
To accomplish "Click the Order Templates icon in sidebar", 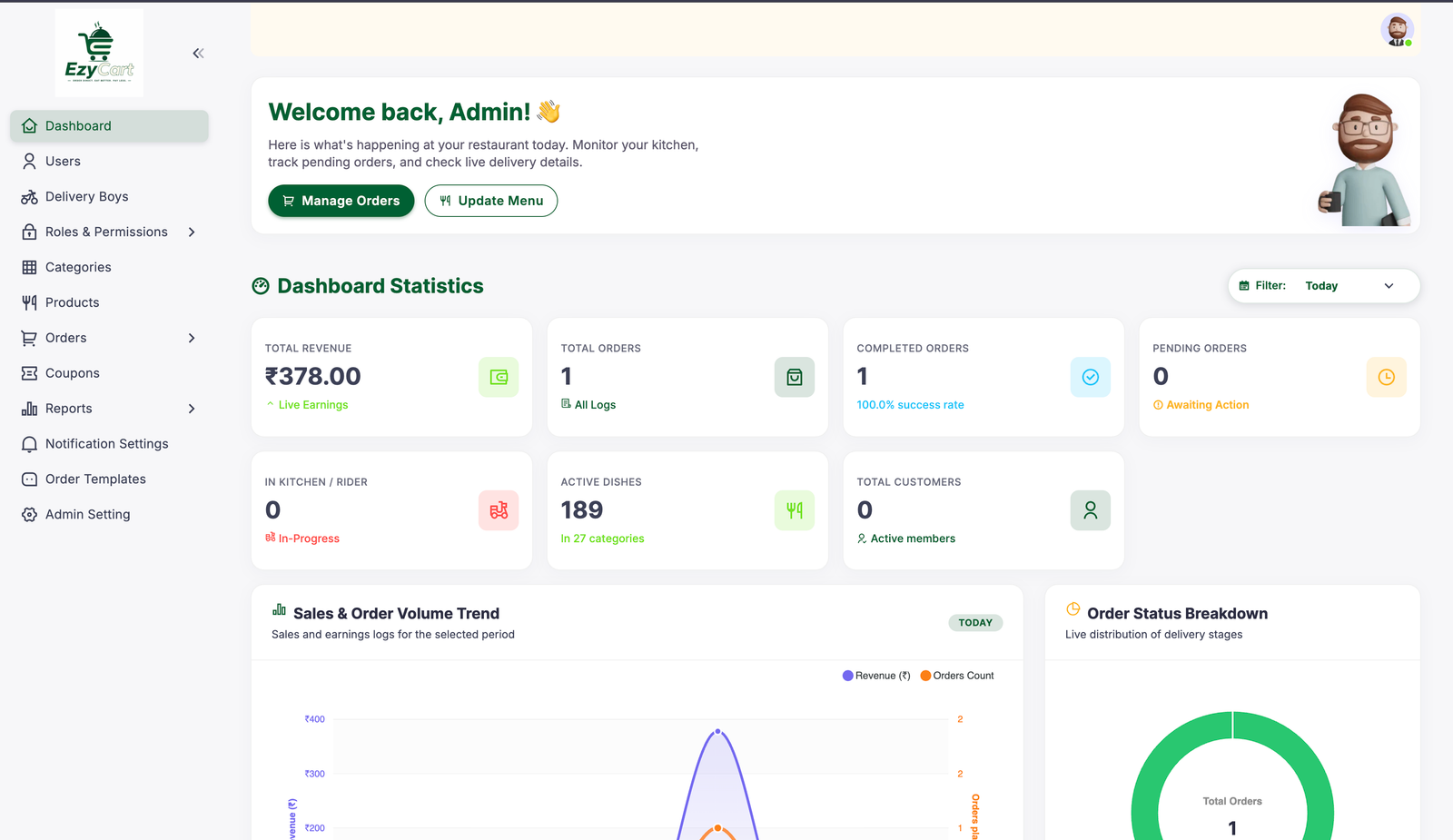I will pos(29,479).
